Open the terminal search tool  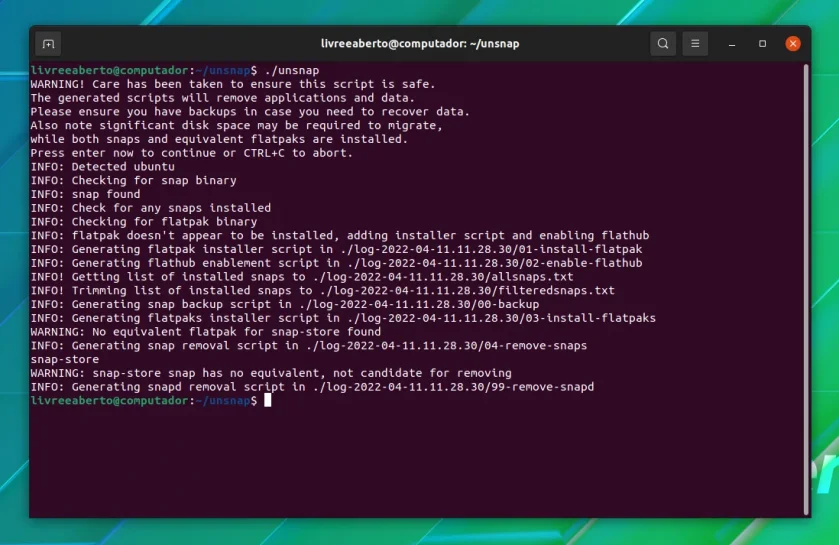(663, 44)
